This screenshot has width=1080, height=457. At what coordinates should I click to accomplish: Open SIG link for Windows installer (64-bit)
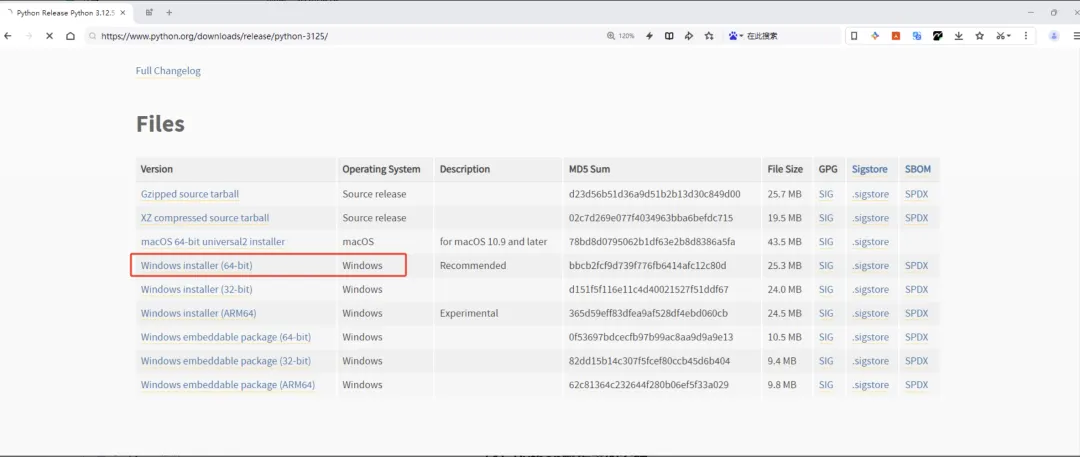click(x=826, y=265)
